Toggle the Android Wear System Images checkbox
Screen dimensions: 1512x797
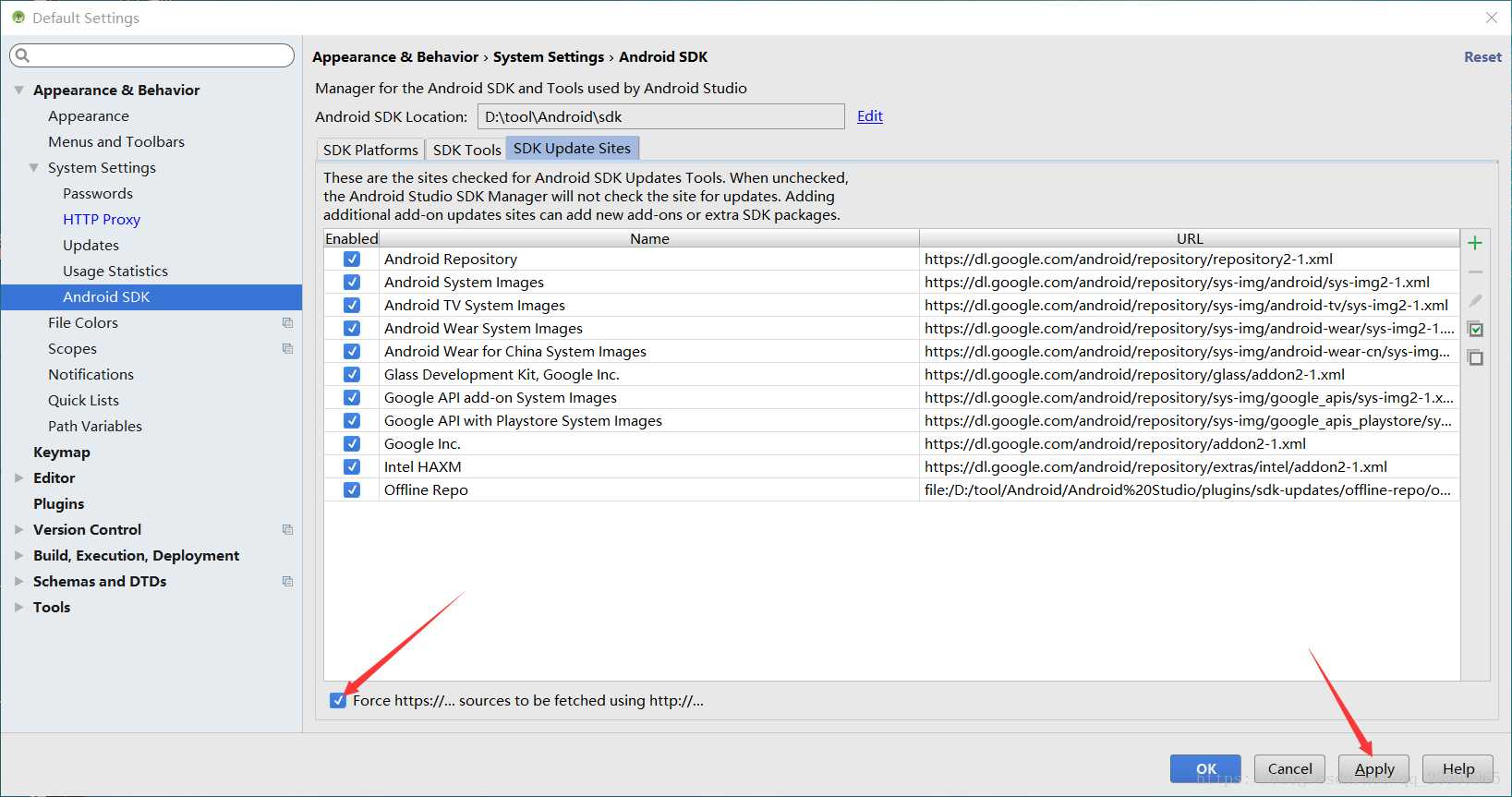click(x=352, y=329)
